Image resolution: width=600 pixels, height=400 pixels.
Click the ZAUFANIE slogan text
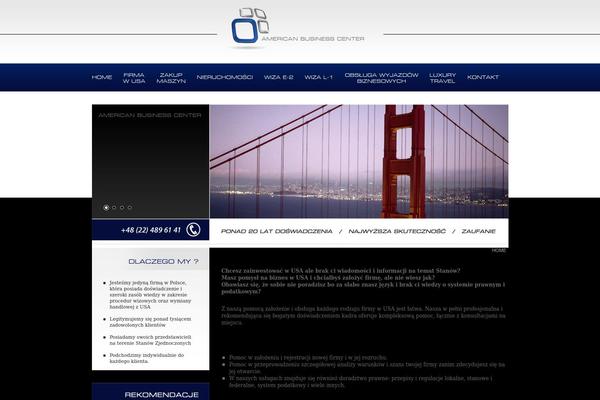(478, 231)
